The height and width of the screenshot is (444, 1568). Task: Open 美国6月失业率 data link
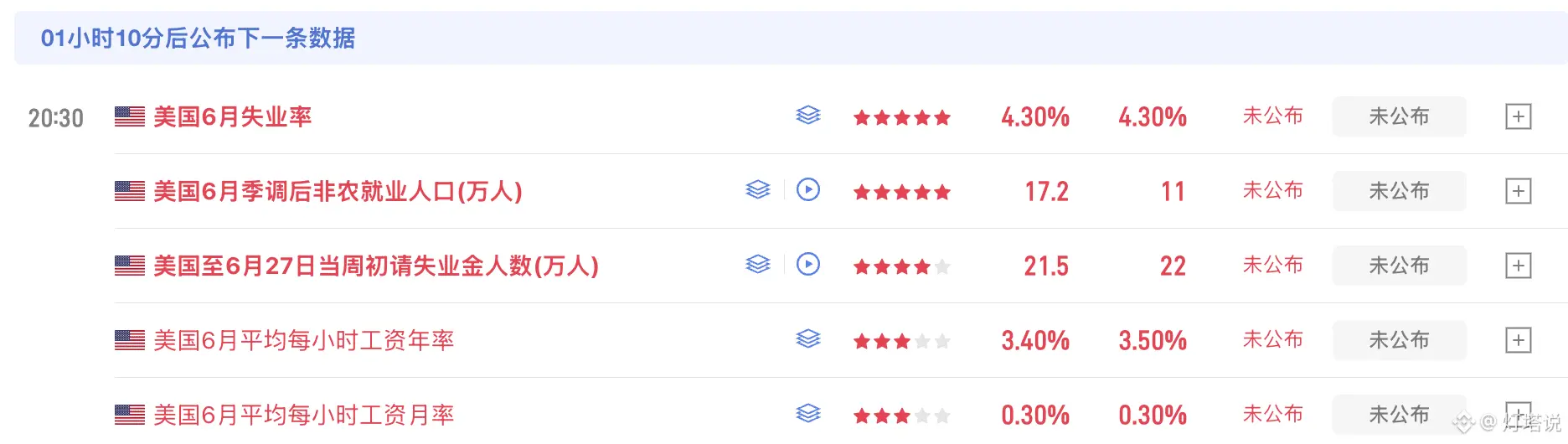[x=232, y=116]
